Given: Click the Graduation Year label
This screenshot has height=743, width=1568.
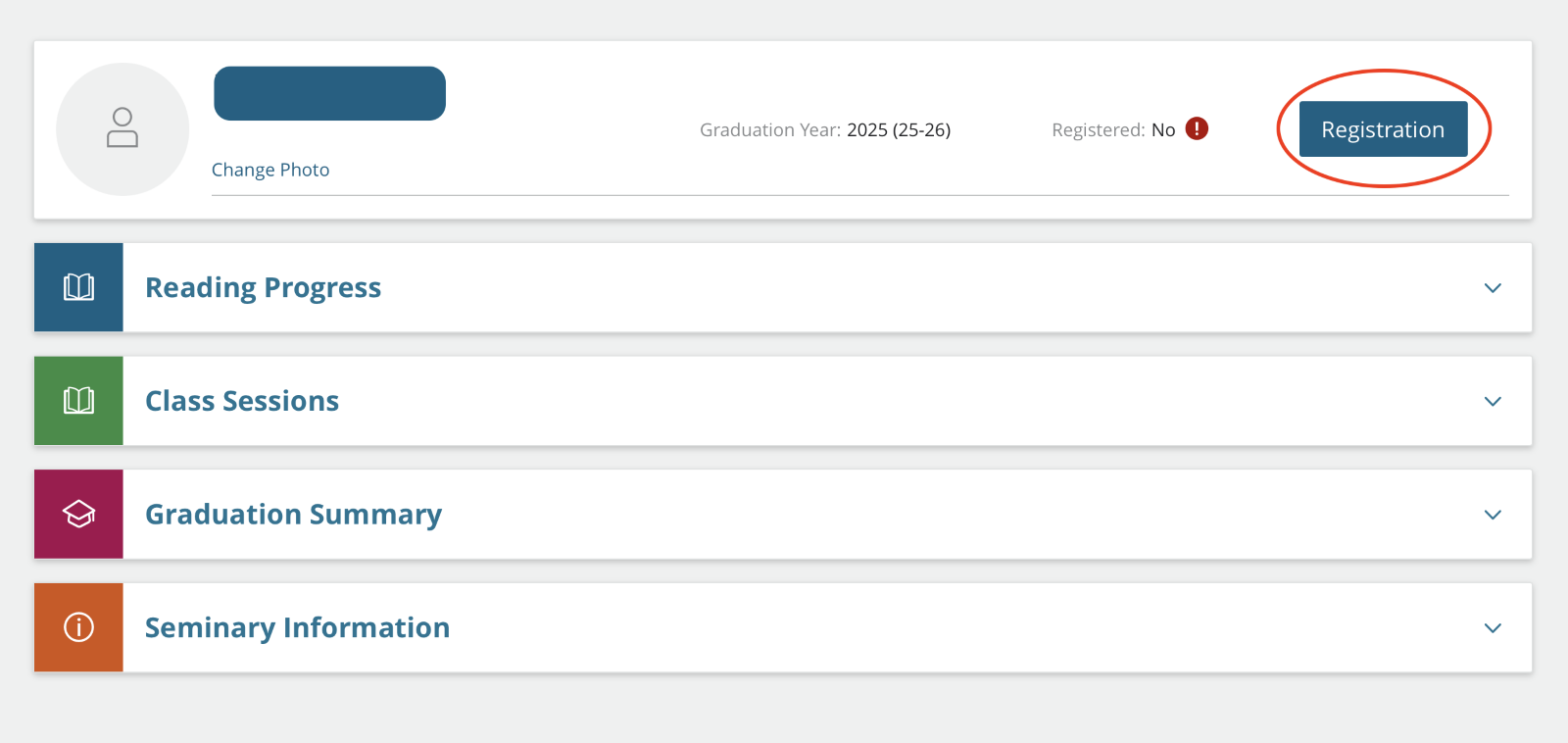Looking at the screenshot, I should [x=769, y=129].
